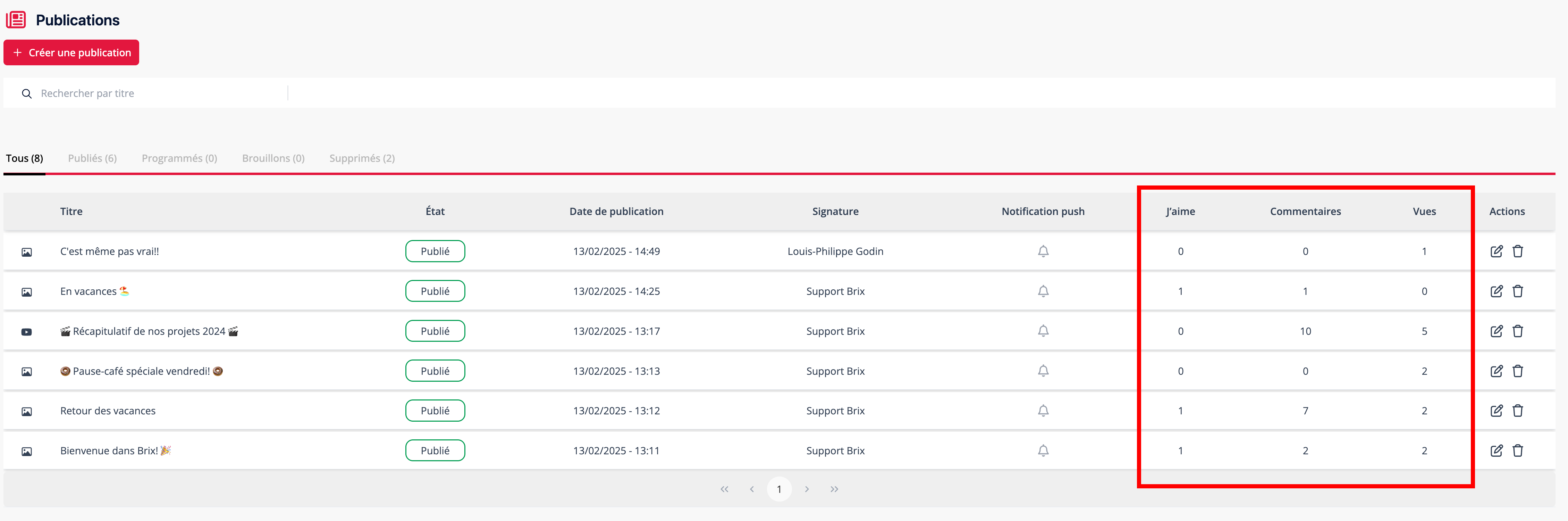Click the date "13/02/2025 - 13:17"
This screenshot has height=521, width=1568.
coord(617,331)
